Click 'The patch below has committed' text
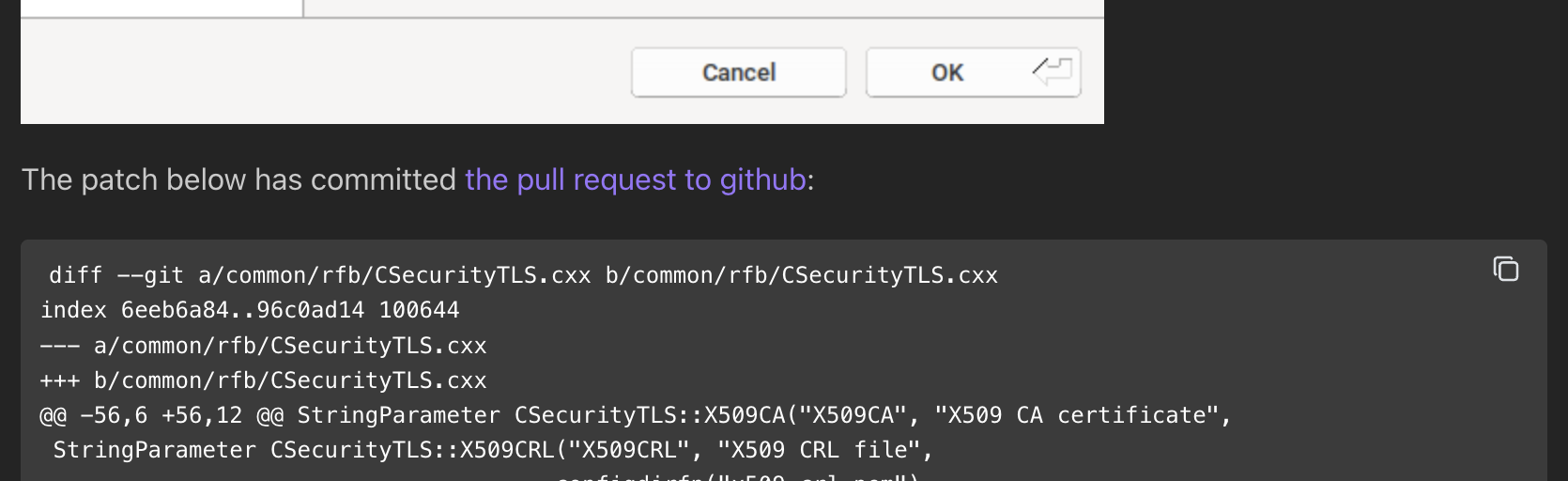 click(238, 179)
